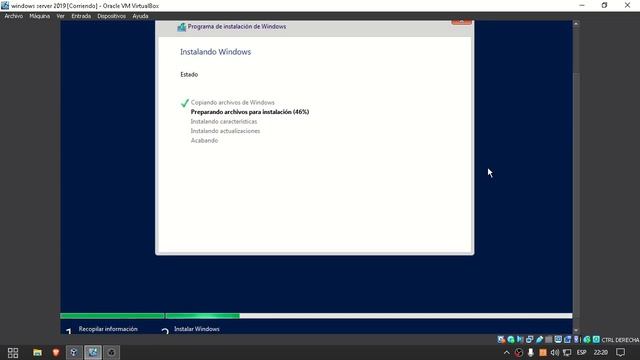Open the Windows notification center
Image resolution: width=640 pixels, height=360 pixels.
tap(620, 353)
